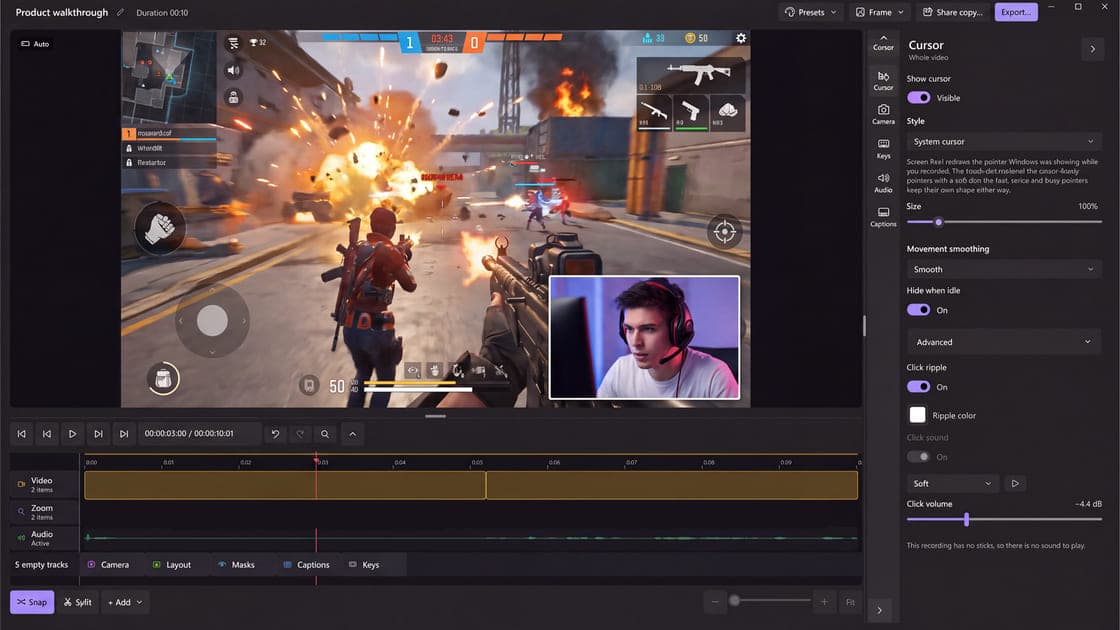The height and width of the screenshot is (630, 1120).
Task: Open the Captions section in the sidebar
Action: point(884,217)
